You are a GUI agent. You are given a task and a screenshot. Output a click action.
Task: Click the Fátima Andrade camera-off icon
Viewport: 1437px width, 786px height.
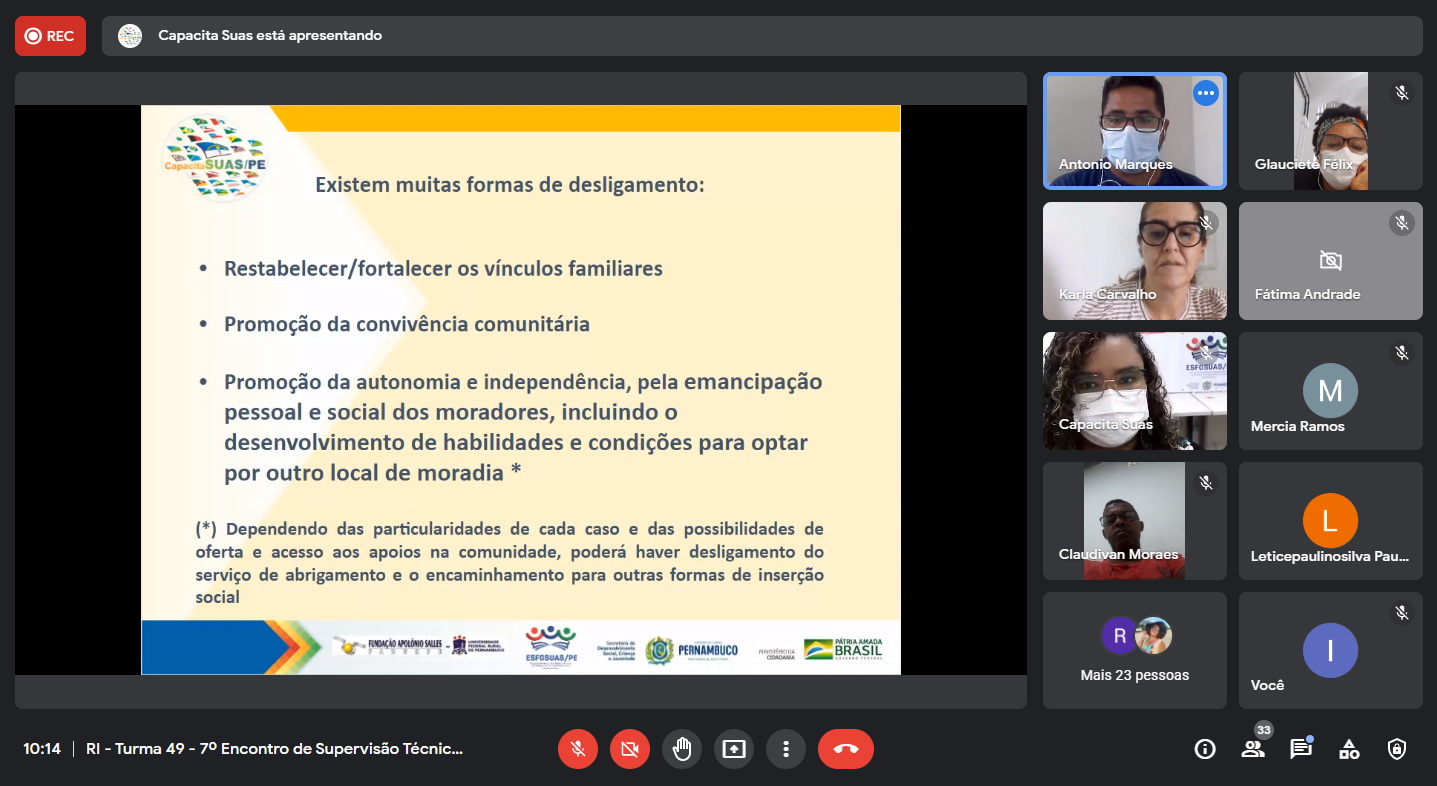coord(1330,261)
